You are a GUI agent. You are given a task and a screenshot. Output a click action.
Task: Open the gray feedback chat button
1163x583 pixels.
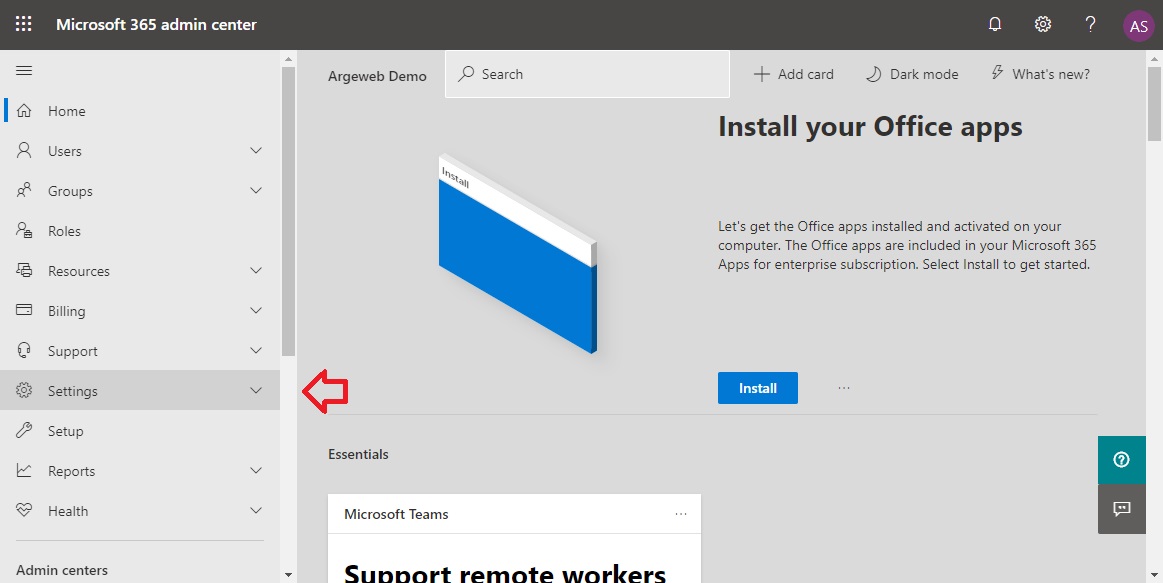point(1121,509)
